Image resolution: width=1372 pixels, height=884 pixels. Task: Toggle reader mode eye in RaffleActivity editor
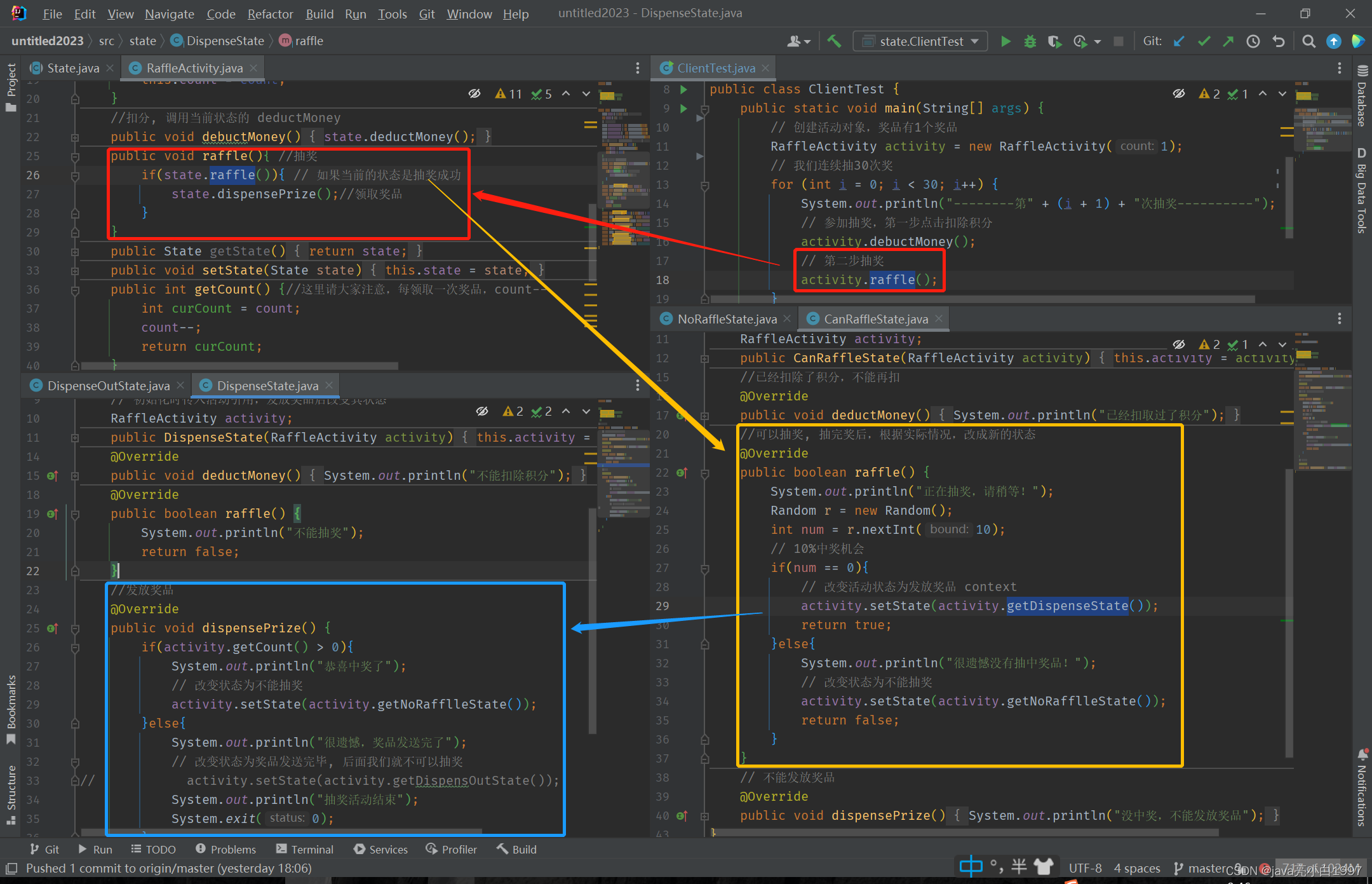(474, 94)
